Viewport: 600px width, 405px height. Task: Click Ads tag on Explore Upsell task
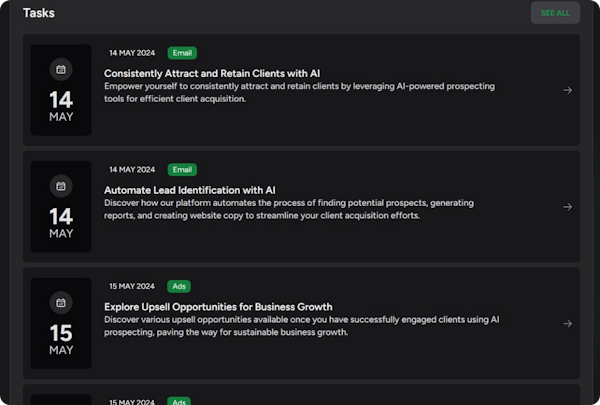point(179,286)
